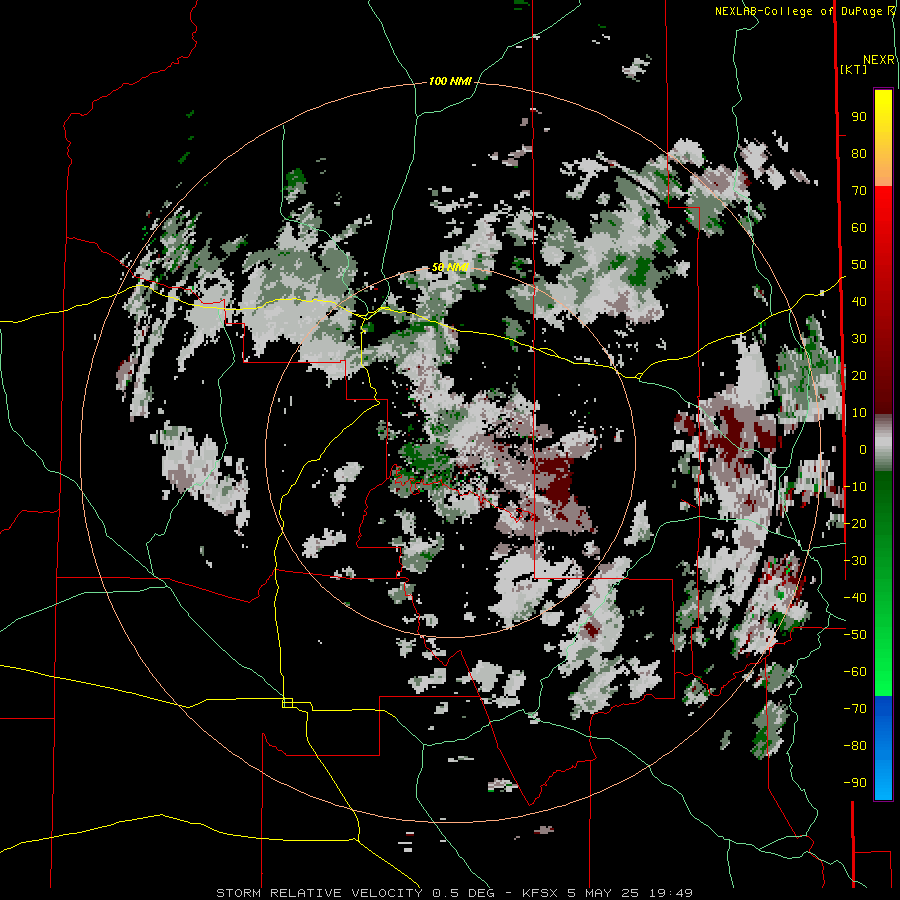The height and width of the screenshot is (900, 900).
Task: Click the positive 30 scale label
Action: [x=859, y=339]
